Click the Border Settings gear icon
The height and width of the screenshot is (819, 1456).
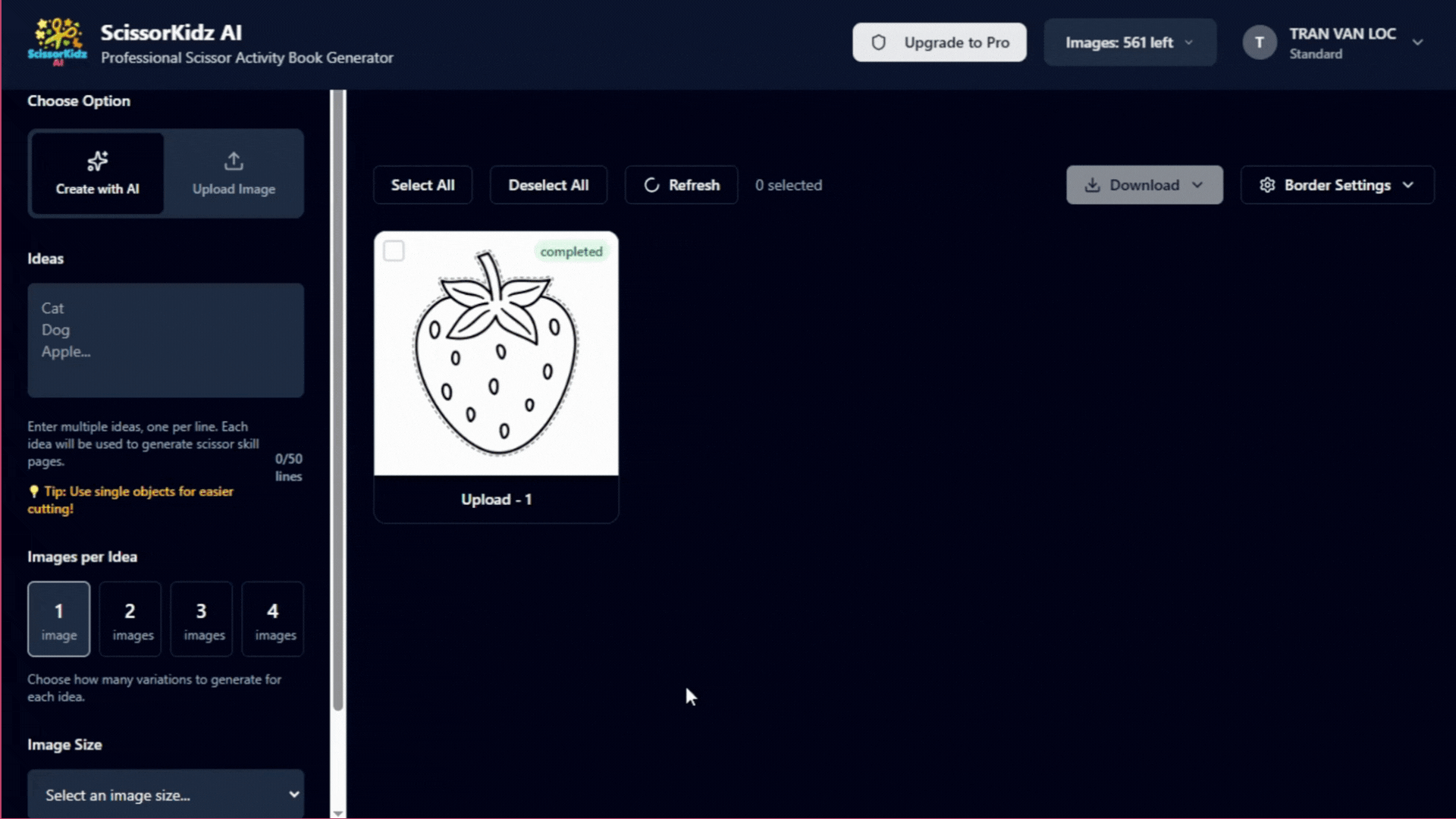pos(1267,185)
